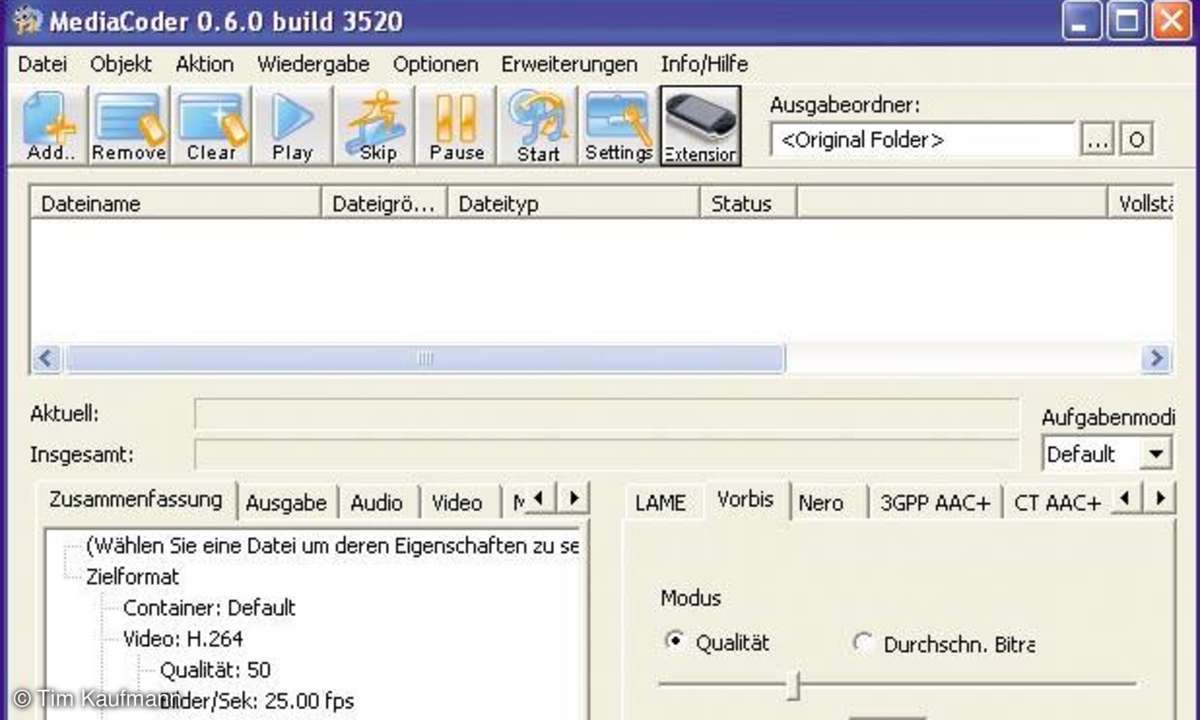1200x720 pixels.
Task: Switch to the Nero encoder tab
Action: click(821, 503)
